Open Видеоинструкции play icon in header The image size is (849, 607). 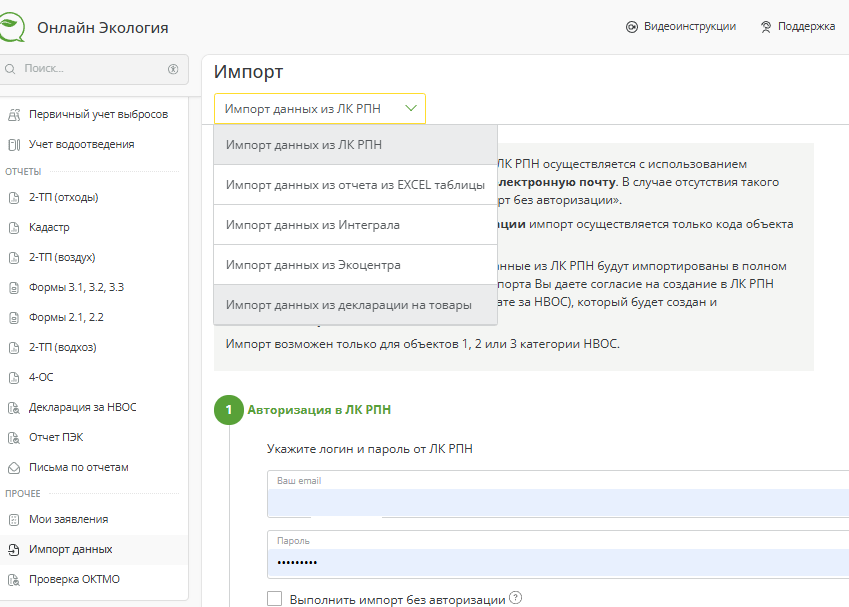click(x=631, y=27)
